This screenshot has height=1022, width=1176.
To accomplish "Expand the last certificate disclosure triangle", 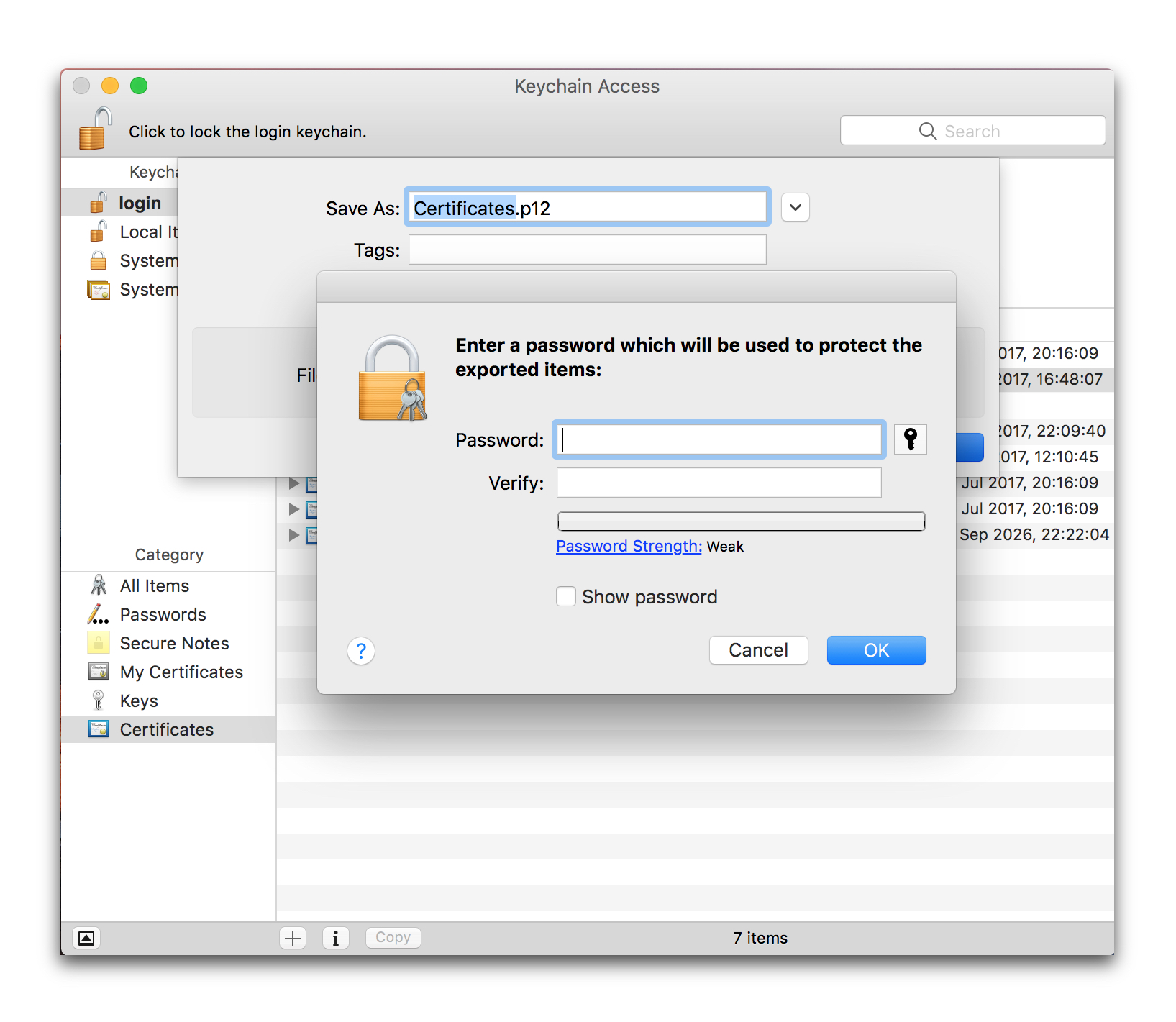I will pyautogui.click(x=293, y=535).
